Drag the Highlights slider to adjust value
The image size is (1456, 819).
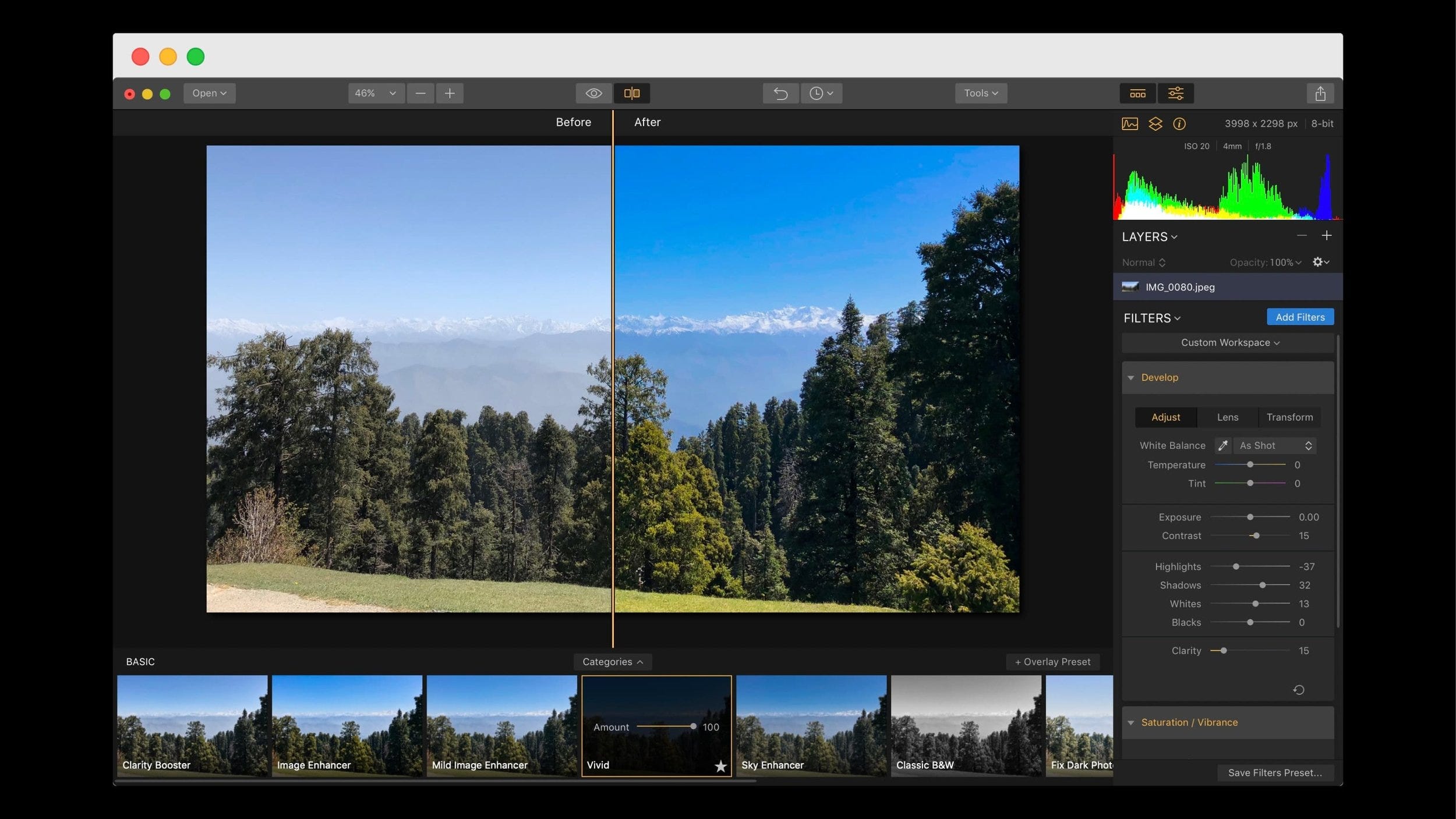coord(1238,566)
